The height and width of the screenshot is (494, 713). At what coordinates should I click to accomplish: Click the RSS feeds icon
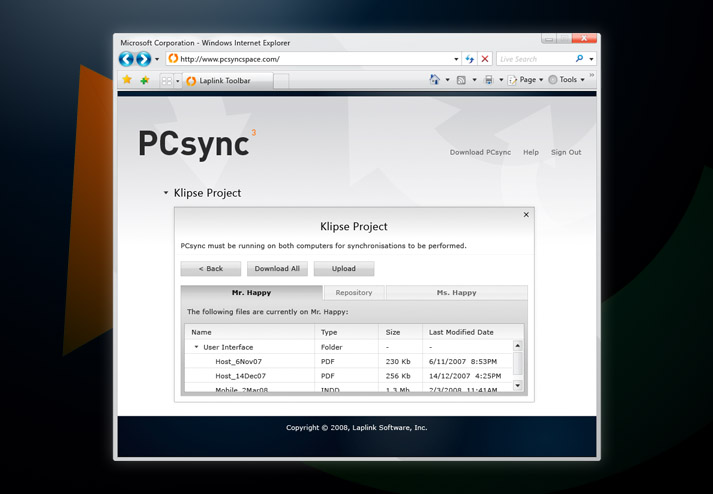pyautogui.click(x=461, y=80)
